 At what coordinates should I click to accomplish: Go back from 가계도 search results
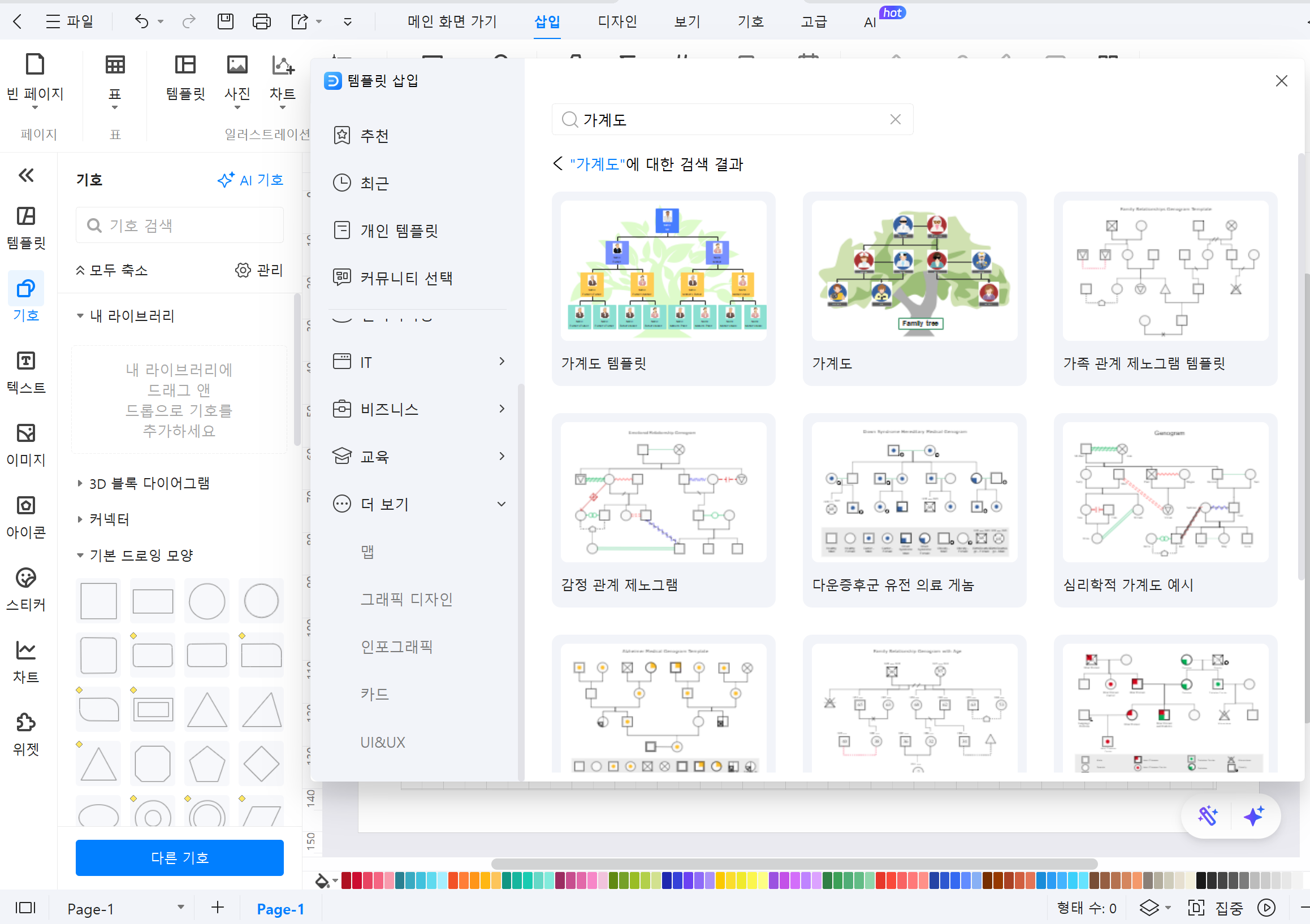pyautogui.click(x=557, y=164)
